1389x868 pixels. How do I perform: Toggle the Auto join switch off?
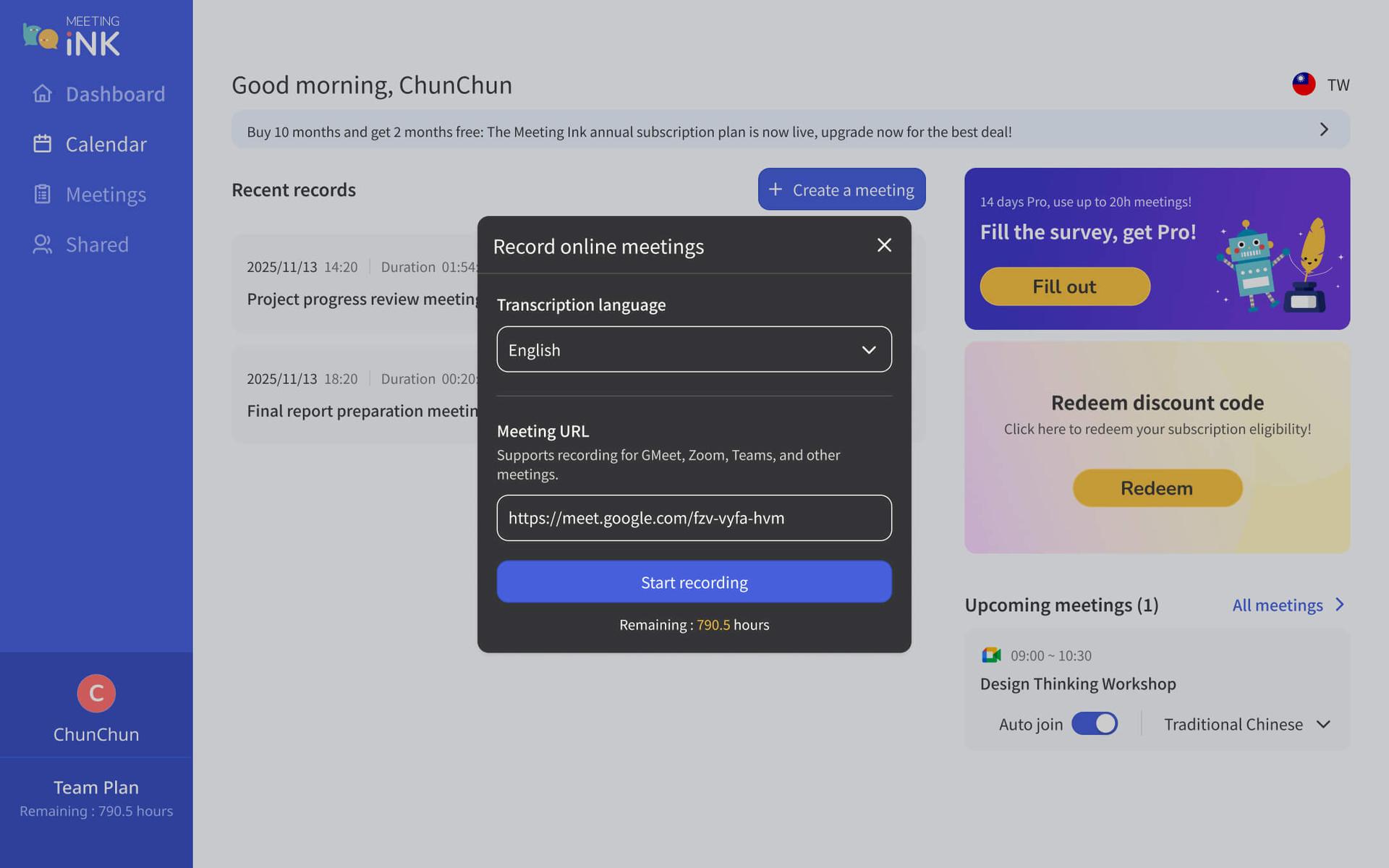tap(1094, 723)
